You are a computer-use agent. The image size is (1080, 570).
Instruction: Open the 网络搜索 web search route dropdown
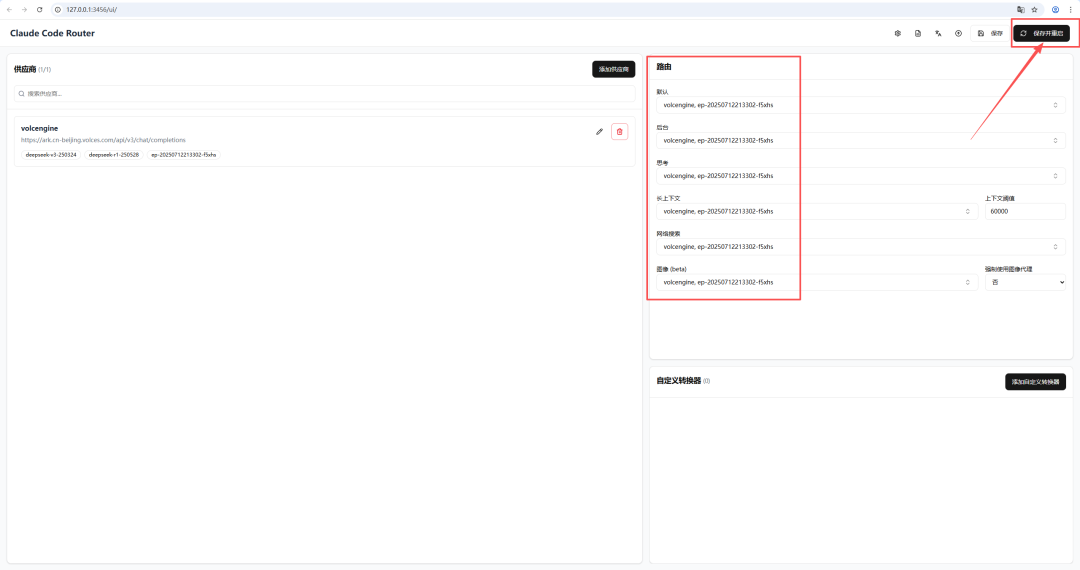(x=860, y=246)
